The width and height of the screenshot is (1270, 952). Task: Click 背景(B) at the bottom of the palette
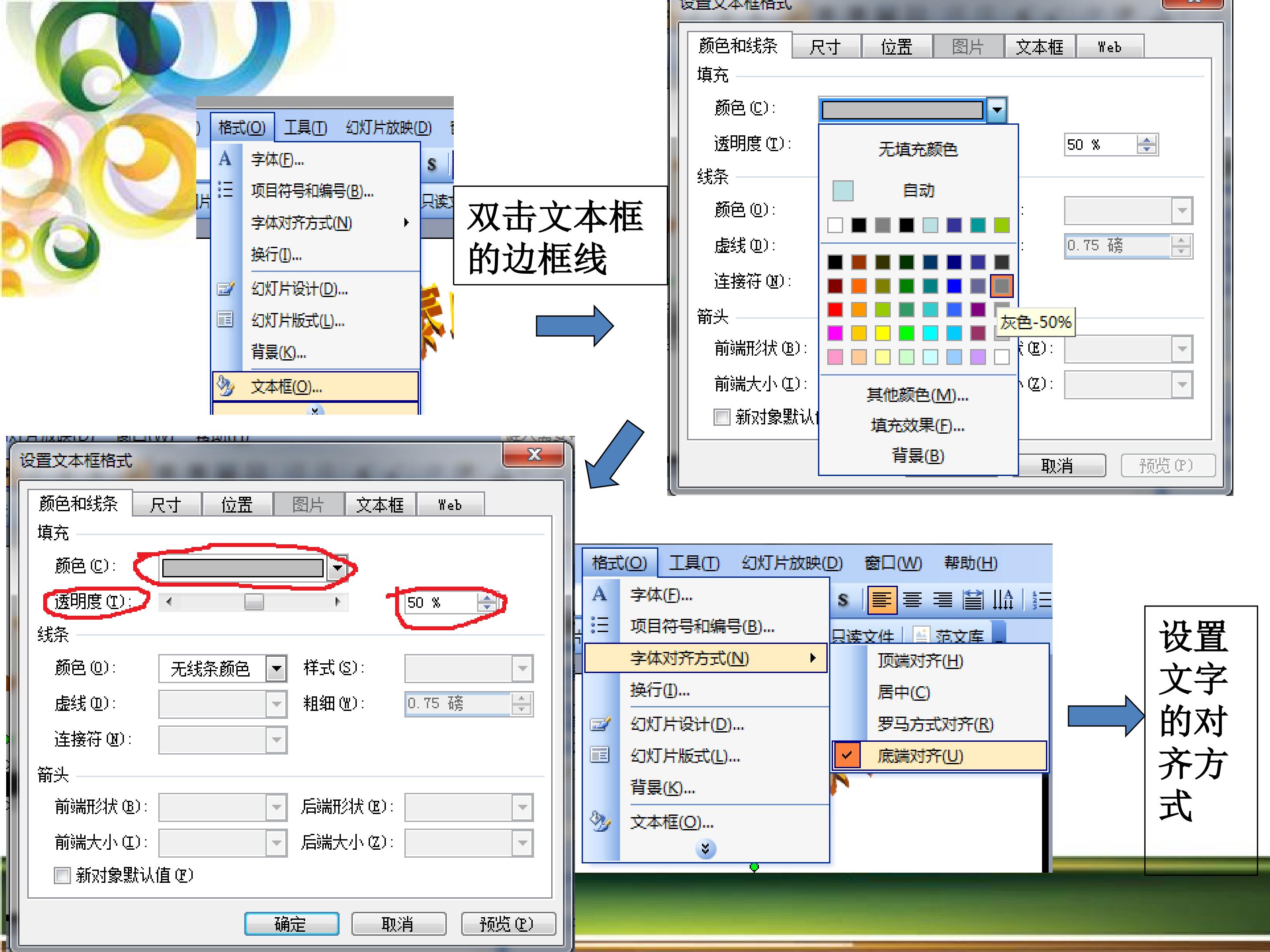click(918, 456)
